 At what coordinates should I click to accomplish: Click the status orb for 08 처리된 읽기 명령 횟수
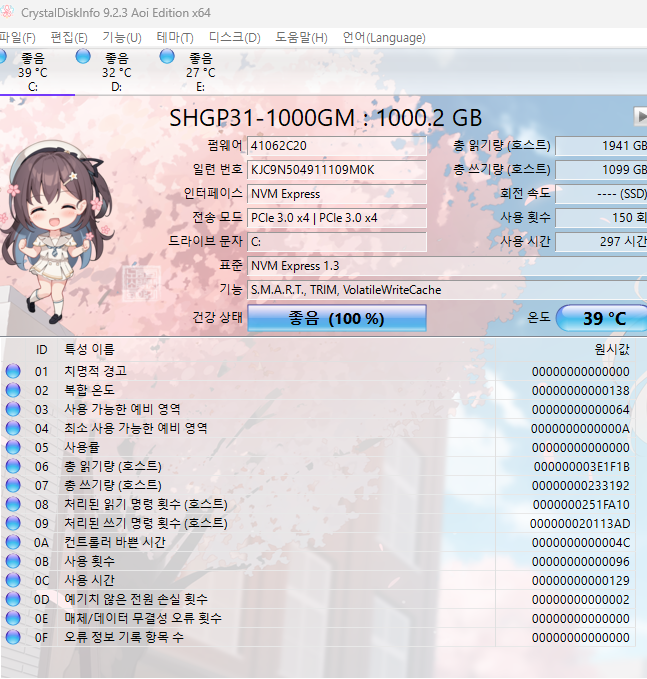click(13, 504)
